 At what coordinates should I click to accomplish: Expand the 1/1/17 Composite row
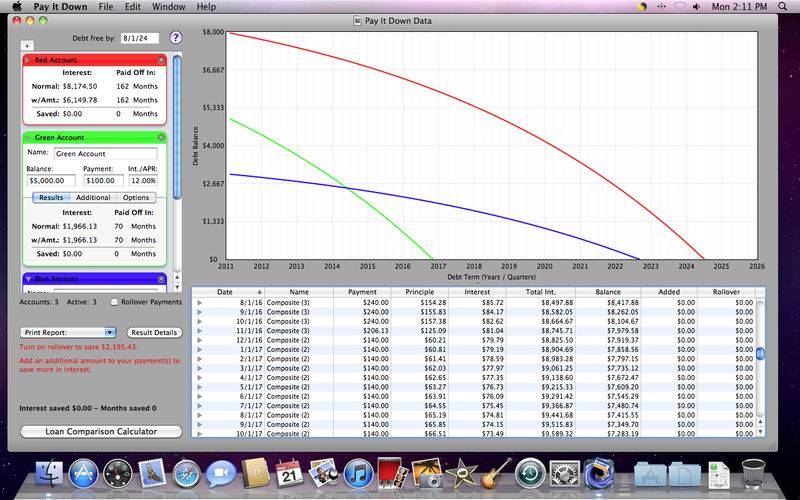point(199,349)
